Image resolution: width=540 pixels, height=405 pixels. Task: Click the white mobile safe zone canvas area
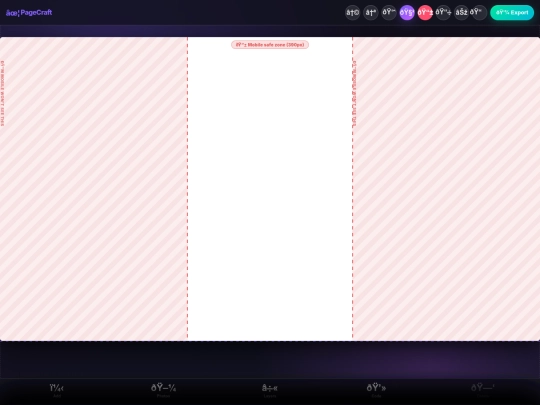(x=270, y=189)
